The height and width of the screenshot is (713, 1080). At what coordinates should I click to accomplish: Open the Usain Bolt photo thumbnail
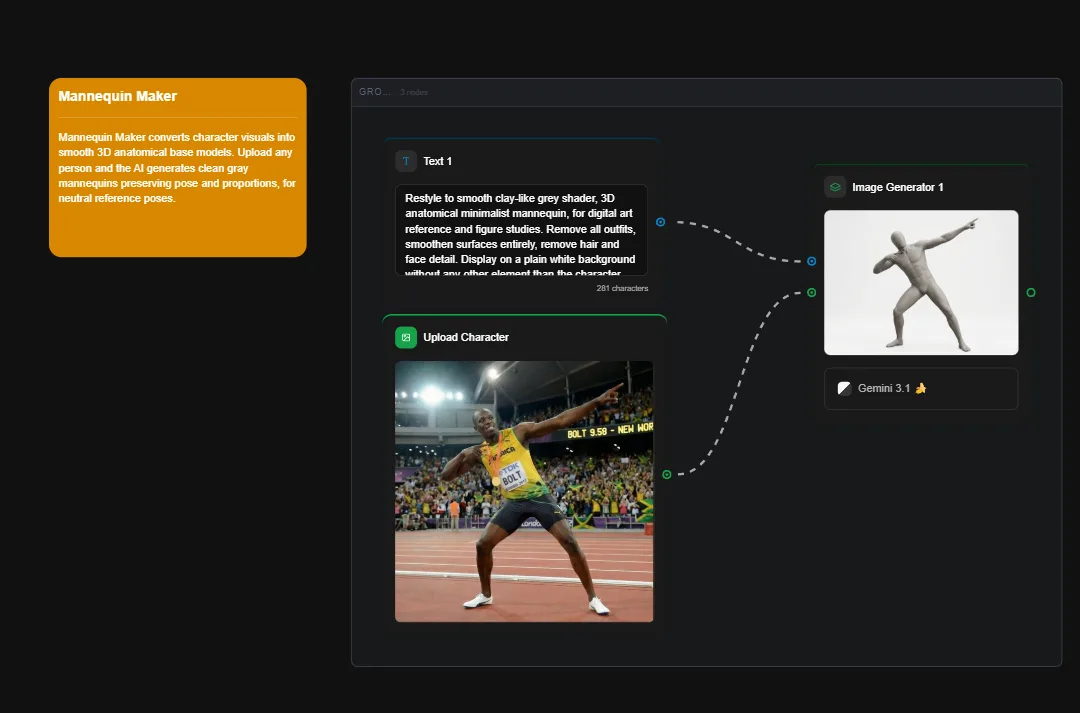click(x=523, y=490)
